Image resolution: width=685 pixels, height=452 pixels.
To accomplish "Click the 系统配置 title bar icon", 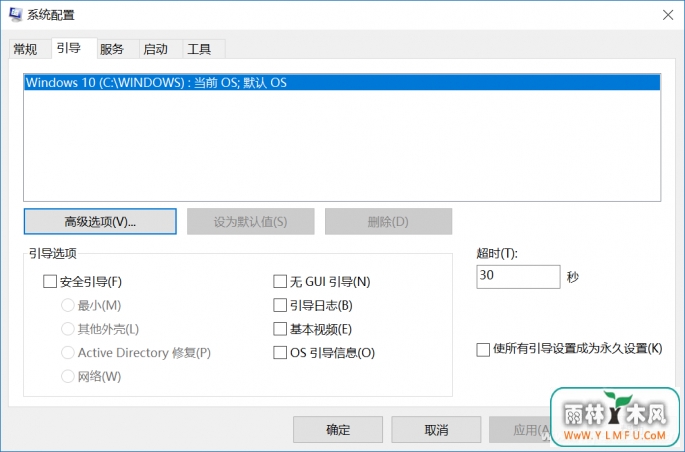I will click(16, 14).
